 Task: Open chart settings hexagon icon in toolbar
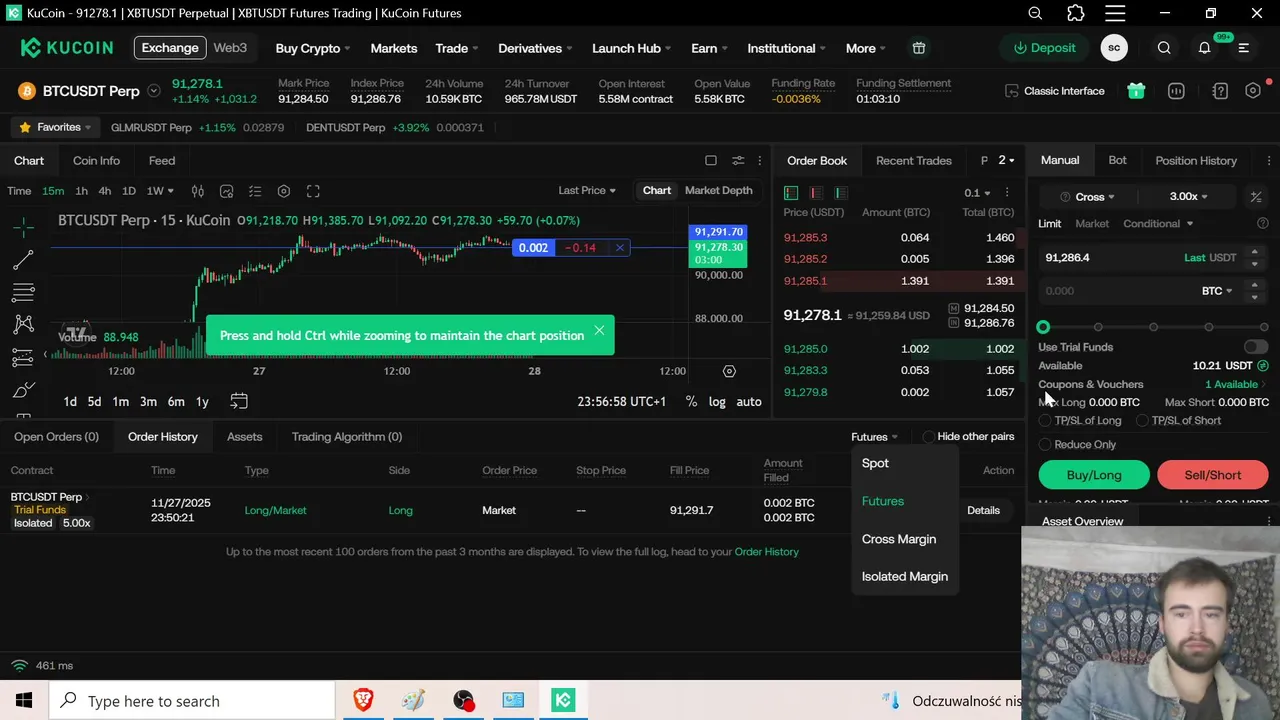pos(284,191)
